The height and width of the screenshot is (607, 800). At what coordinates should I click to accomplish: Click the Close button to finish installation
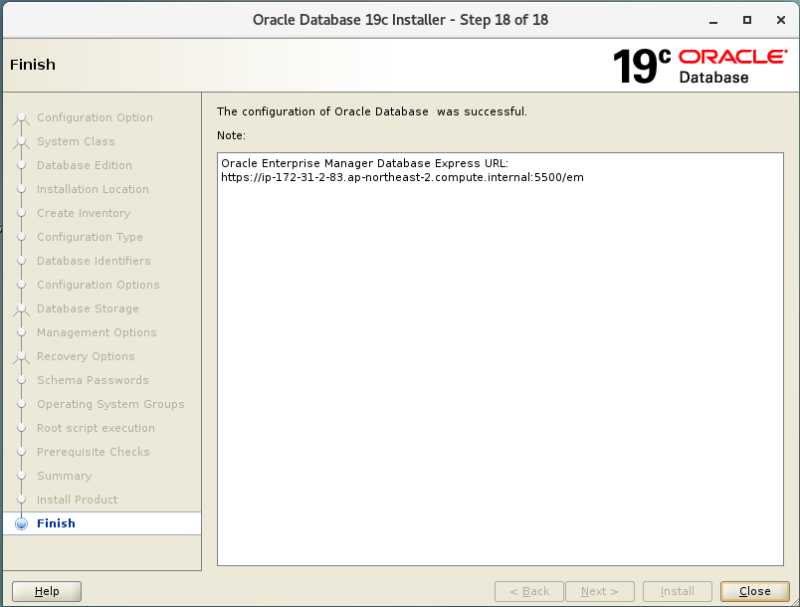tap(754, 591)
